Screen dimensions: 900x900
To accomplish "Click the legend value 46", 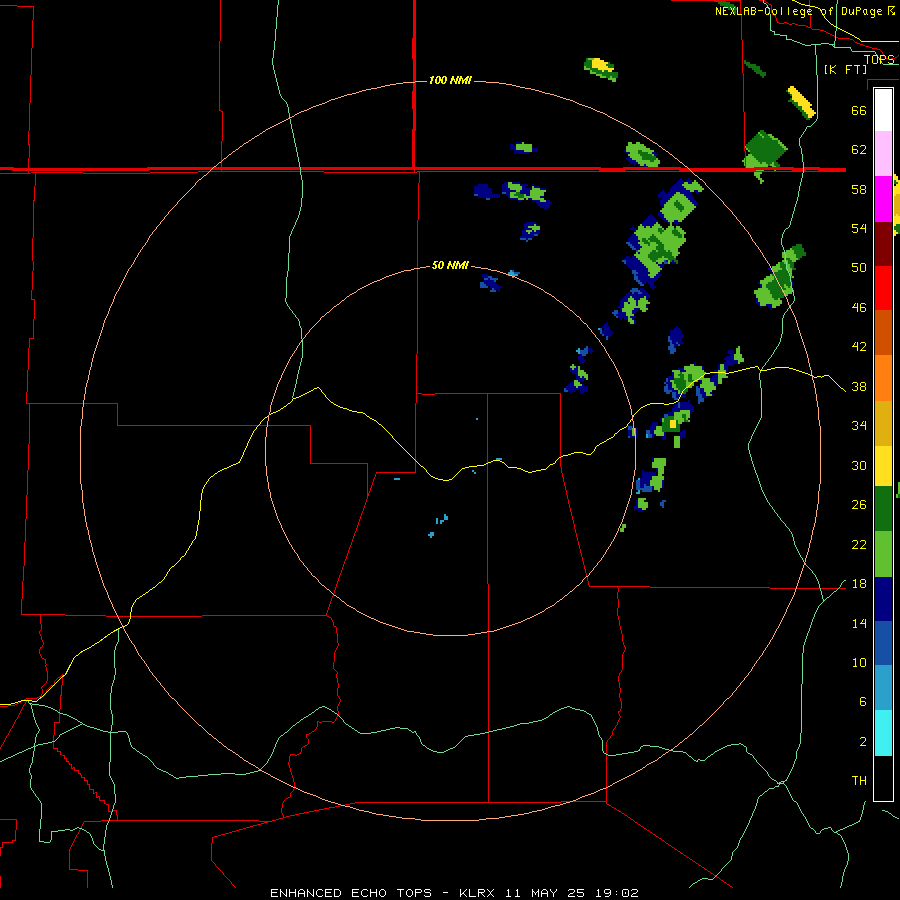I will point(859,308).
